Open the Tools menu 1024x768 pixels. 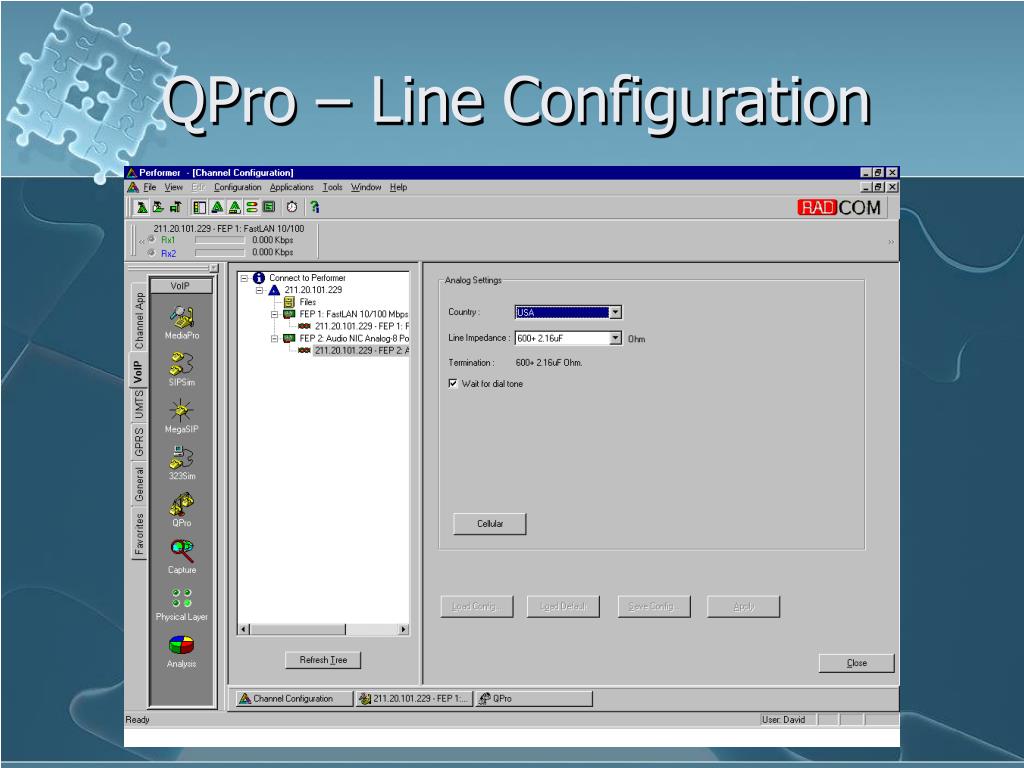(x=332, y=187)
